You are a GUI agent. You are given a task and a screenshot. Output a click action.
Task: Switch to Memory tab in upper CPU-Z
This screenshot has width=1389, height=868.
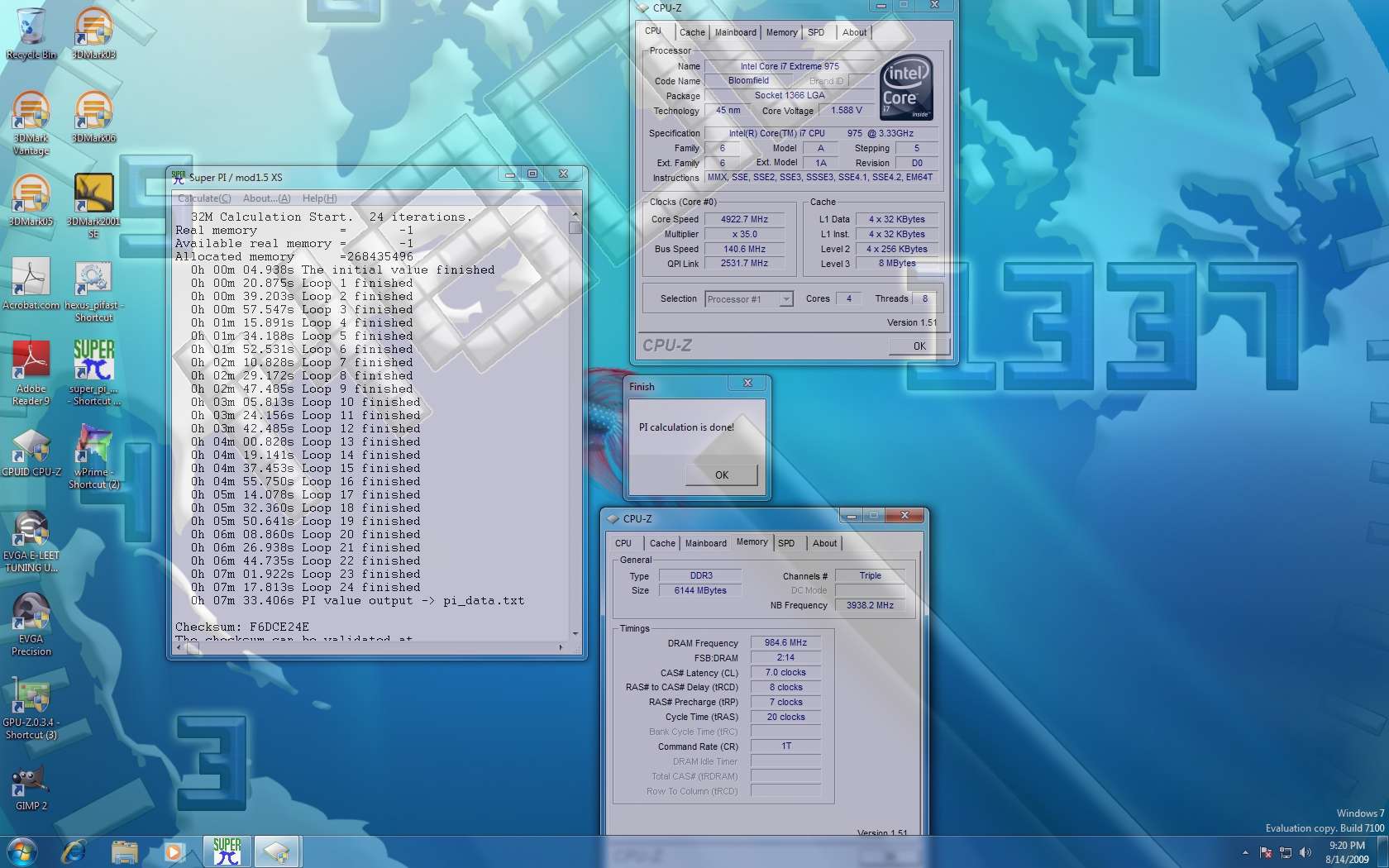pyautogui.click(x=781, y=32)
